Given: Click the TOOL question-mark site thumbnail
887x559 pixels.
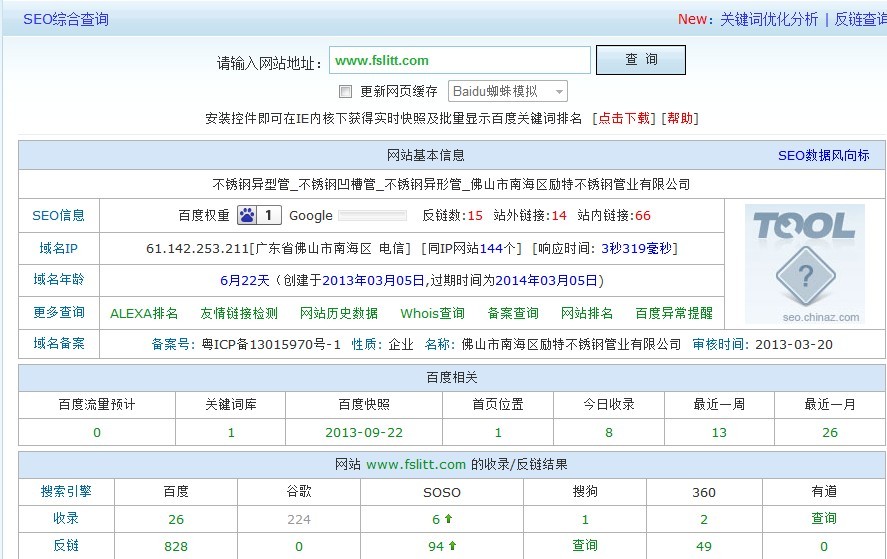Looking at the screenshot, I should coord(804,264).
